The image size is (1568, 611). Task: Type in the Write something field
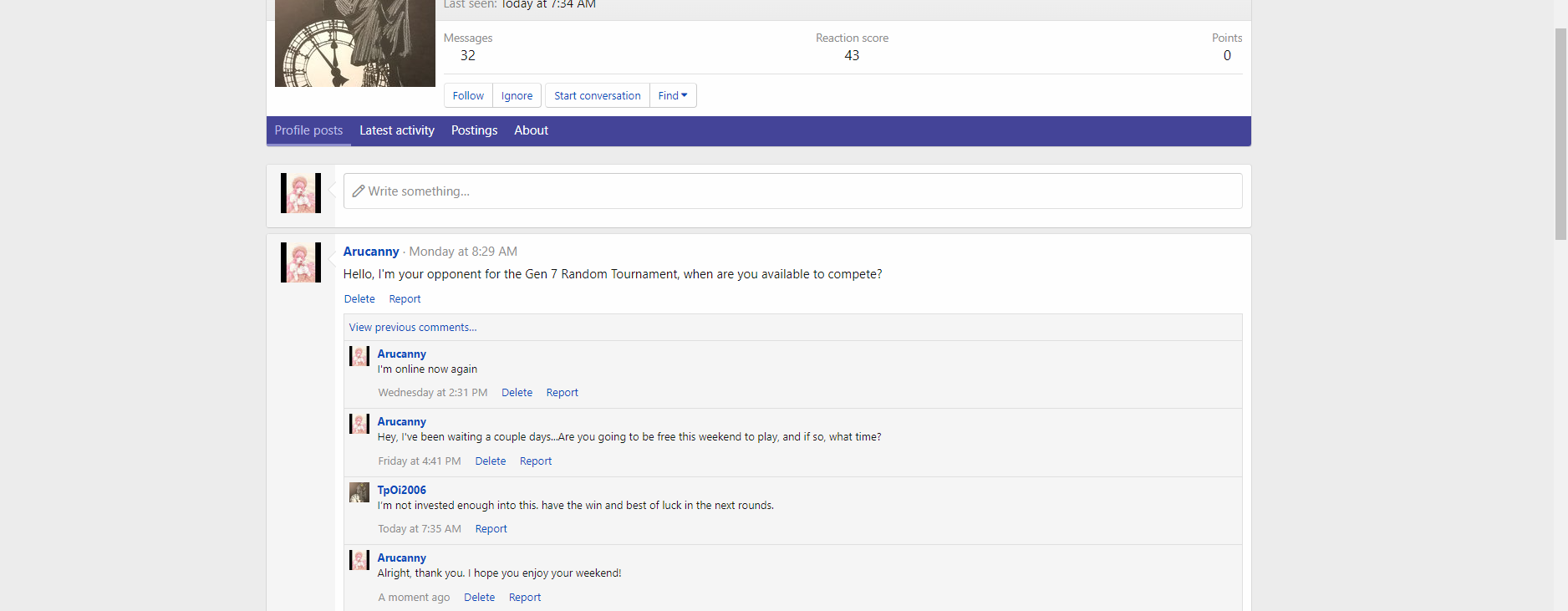click(x=792, y=191)
